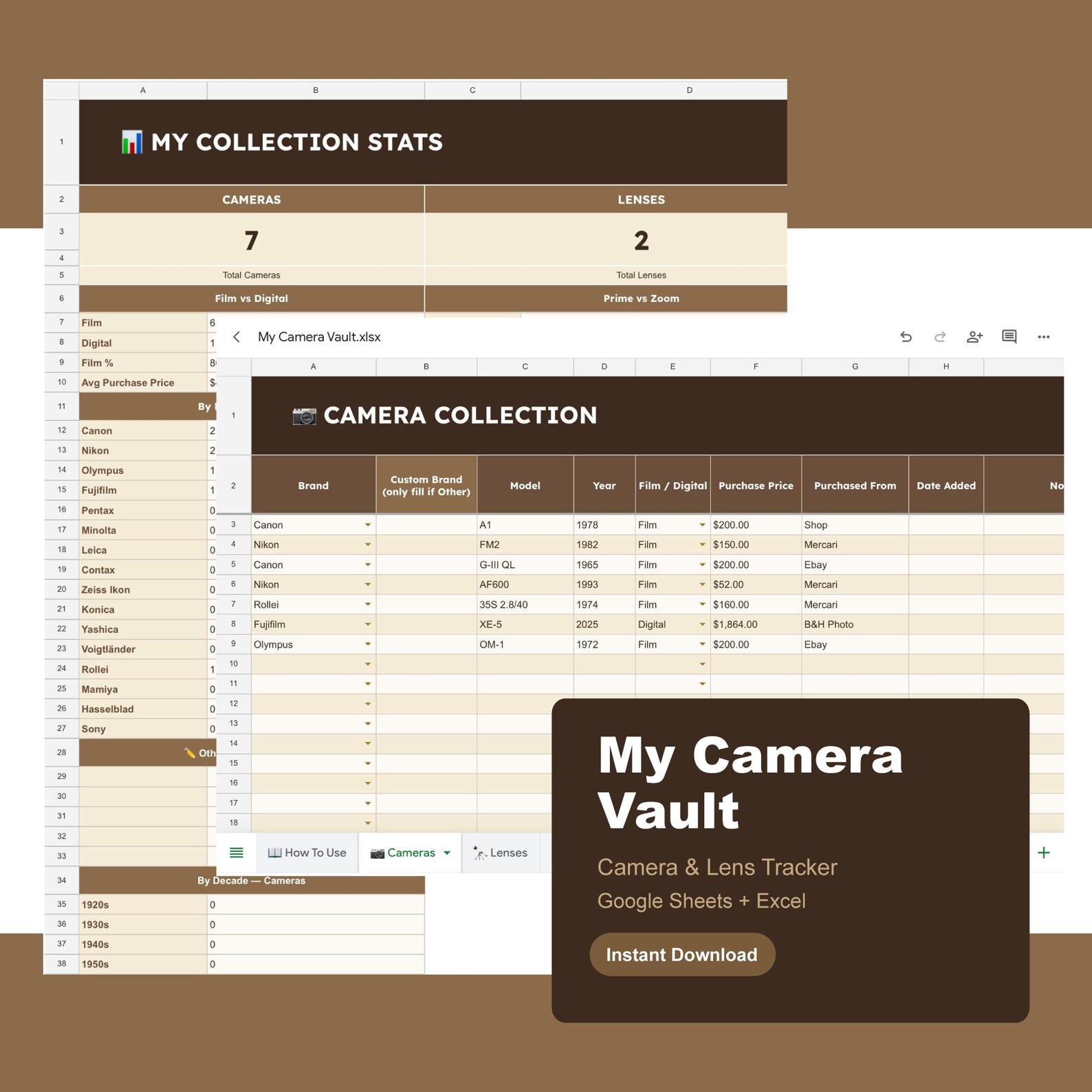Image resolution: width=1092 pixels, height=1092 pixels.
Task: Click 'By Decade — Cameras' header
Action: pos(252,881)
